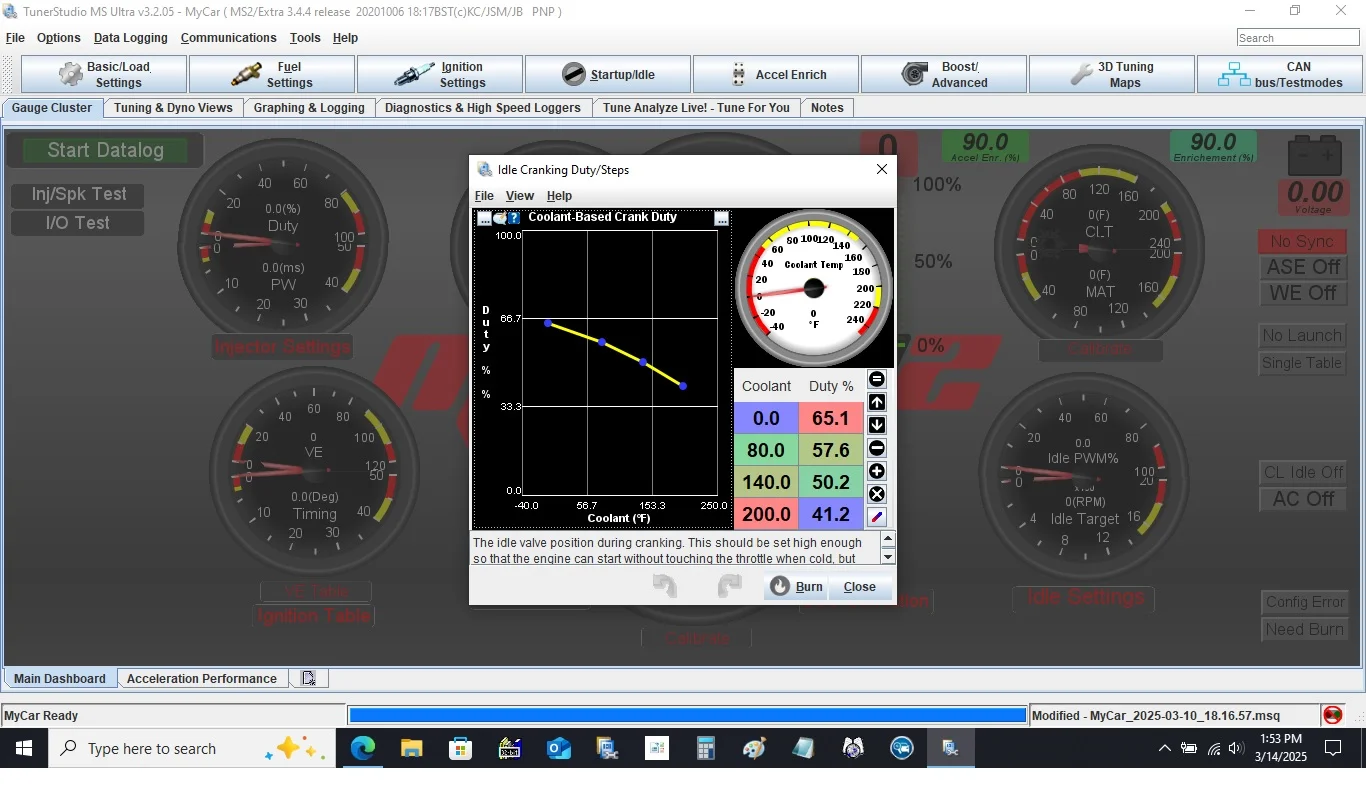Open Outlook from the taskbar
This screenshot has height=807, width=1366.
(x=558, y=748)
